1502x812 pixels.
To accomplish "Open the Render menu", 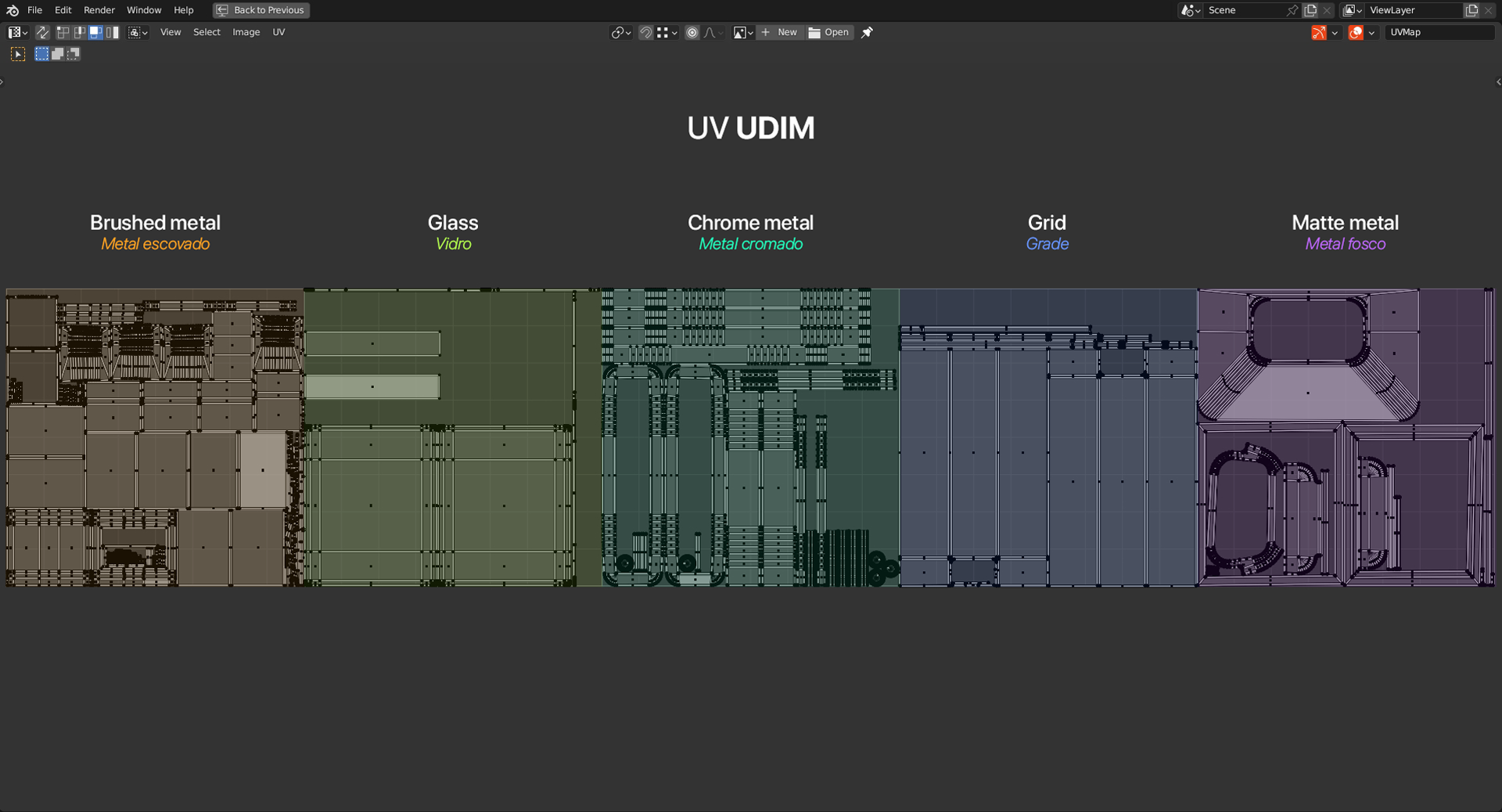I will point(99,10).
